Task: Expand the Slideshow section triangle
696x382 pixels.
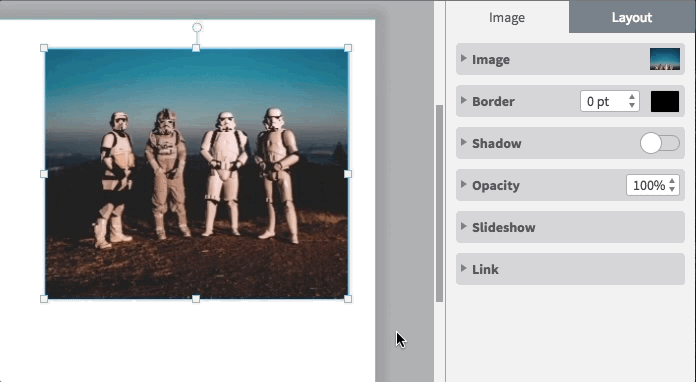Action: (x=463, y=226)
